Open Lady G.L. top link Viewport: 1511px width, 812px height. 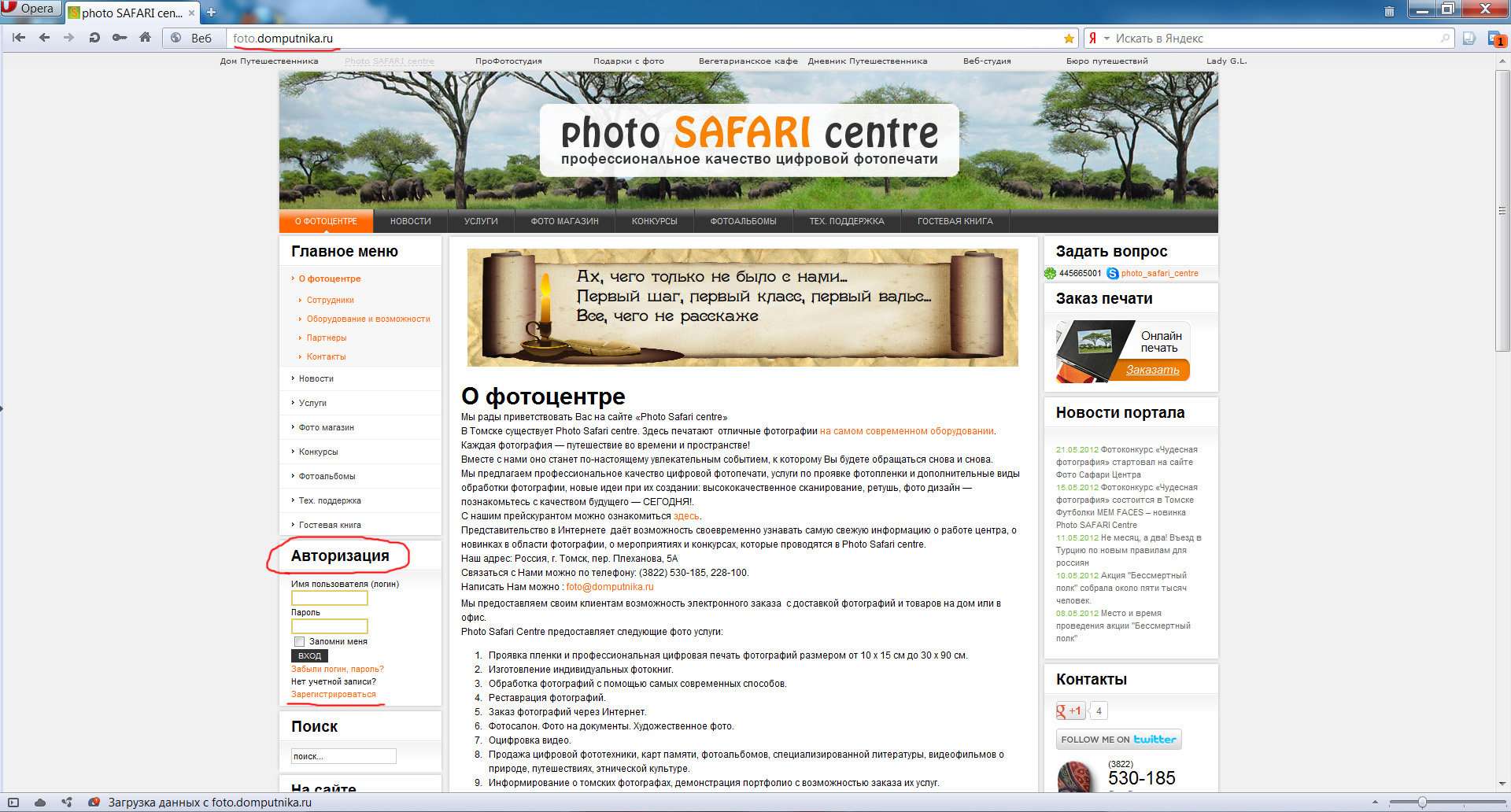(1226, 61)
